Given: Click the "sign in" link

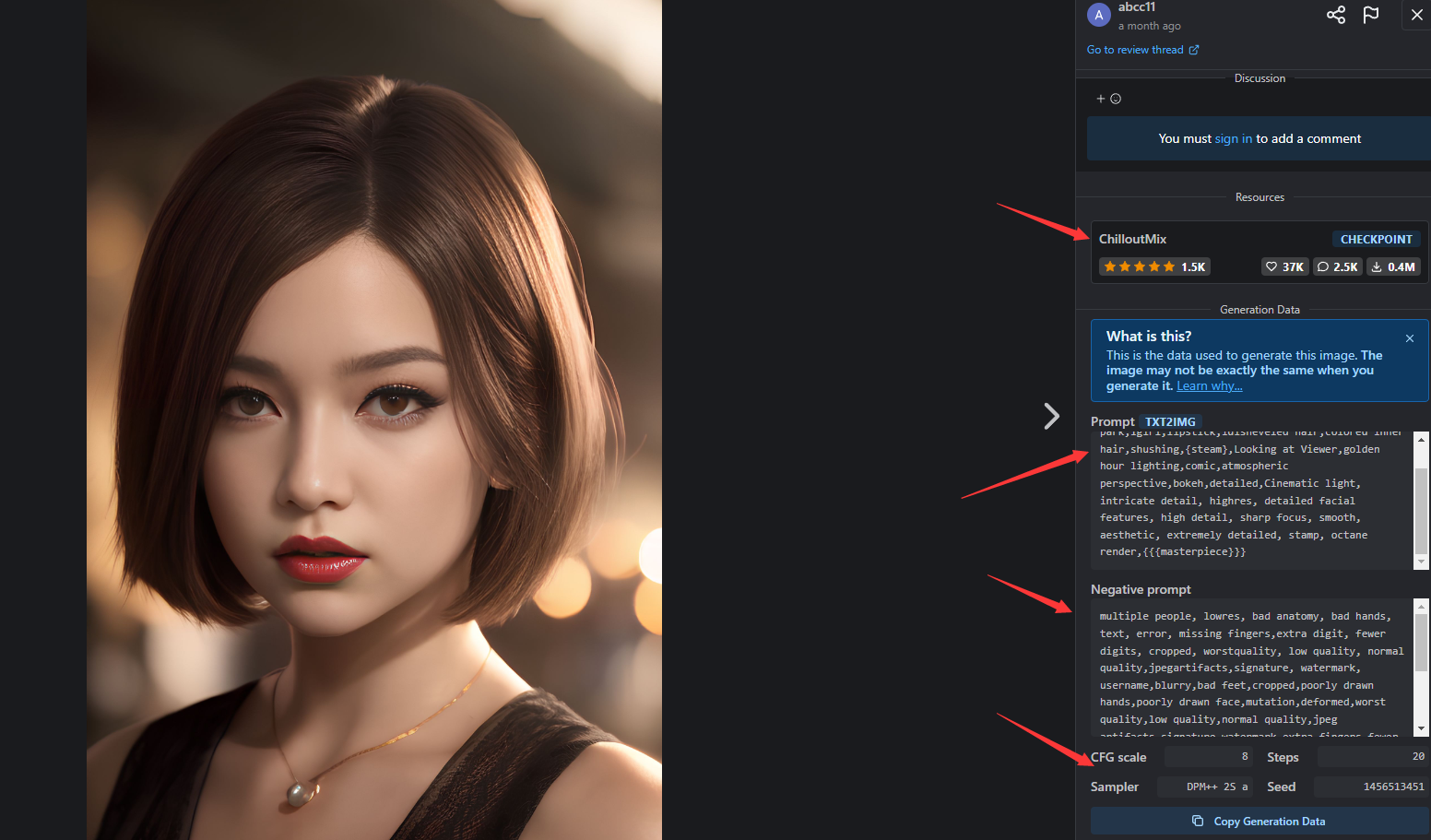Looking at the screenshot, I should 1233,138.
